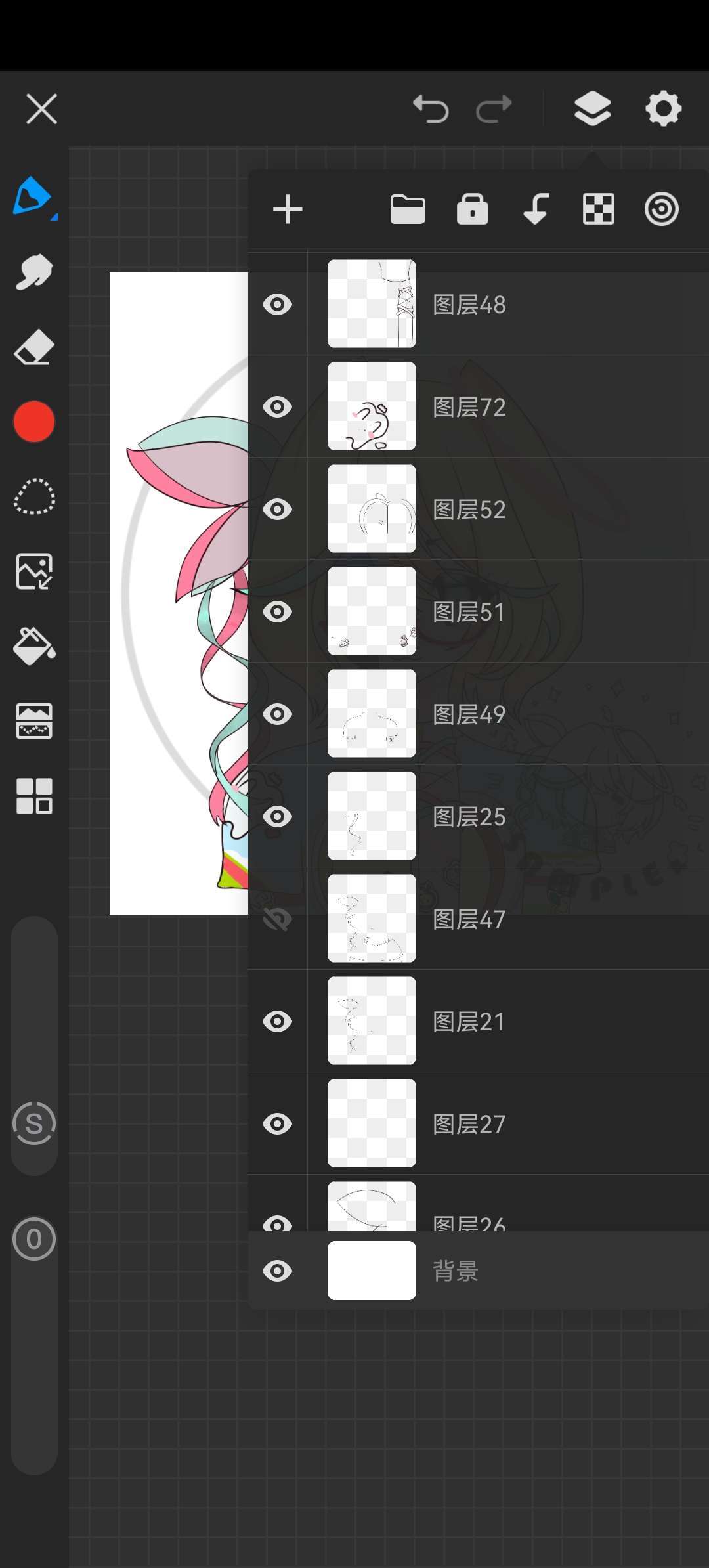Open settings gear menu
The width and height of the screenshot is (709, 1568).
coord(664,108)
